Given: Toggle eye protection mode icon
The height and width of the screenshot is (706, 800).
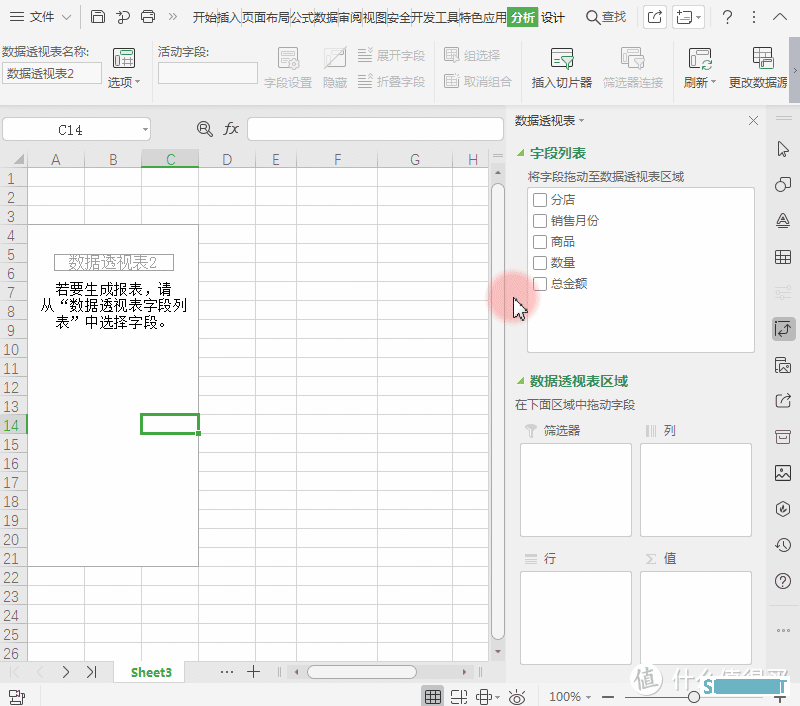Looking at the screenshot, I should click(517, 697).
